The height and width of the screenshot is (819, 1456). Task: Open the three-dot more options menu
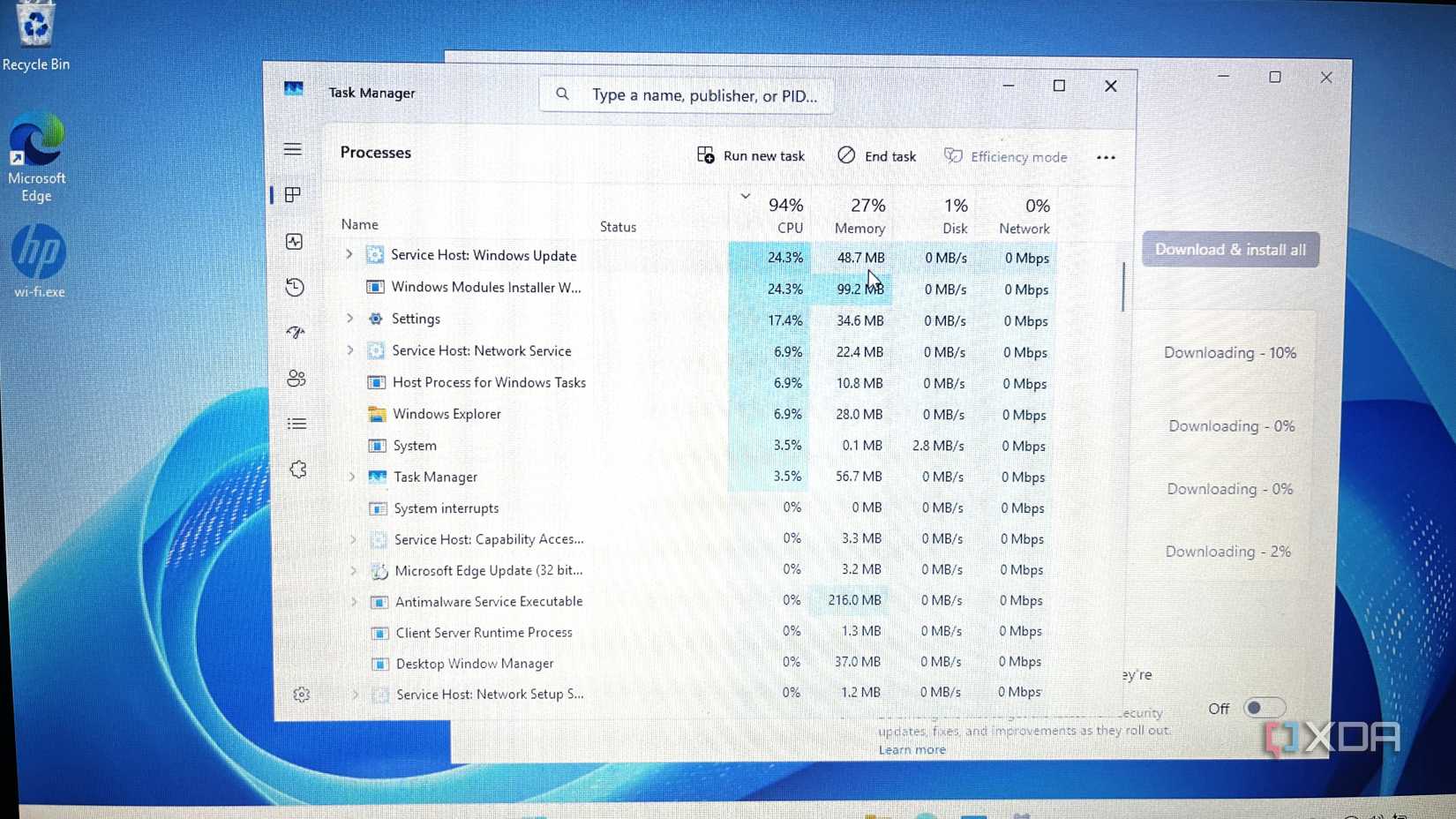click(x=1106, y=158)
